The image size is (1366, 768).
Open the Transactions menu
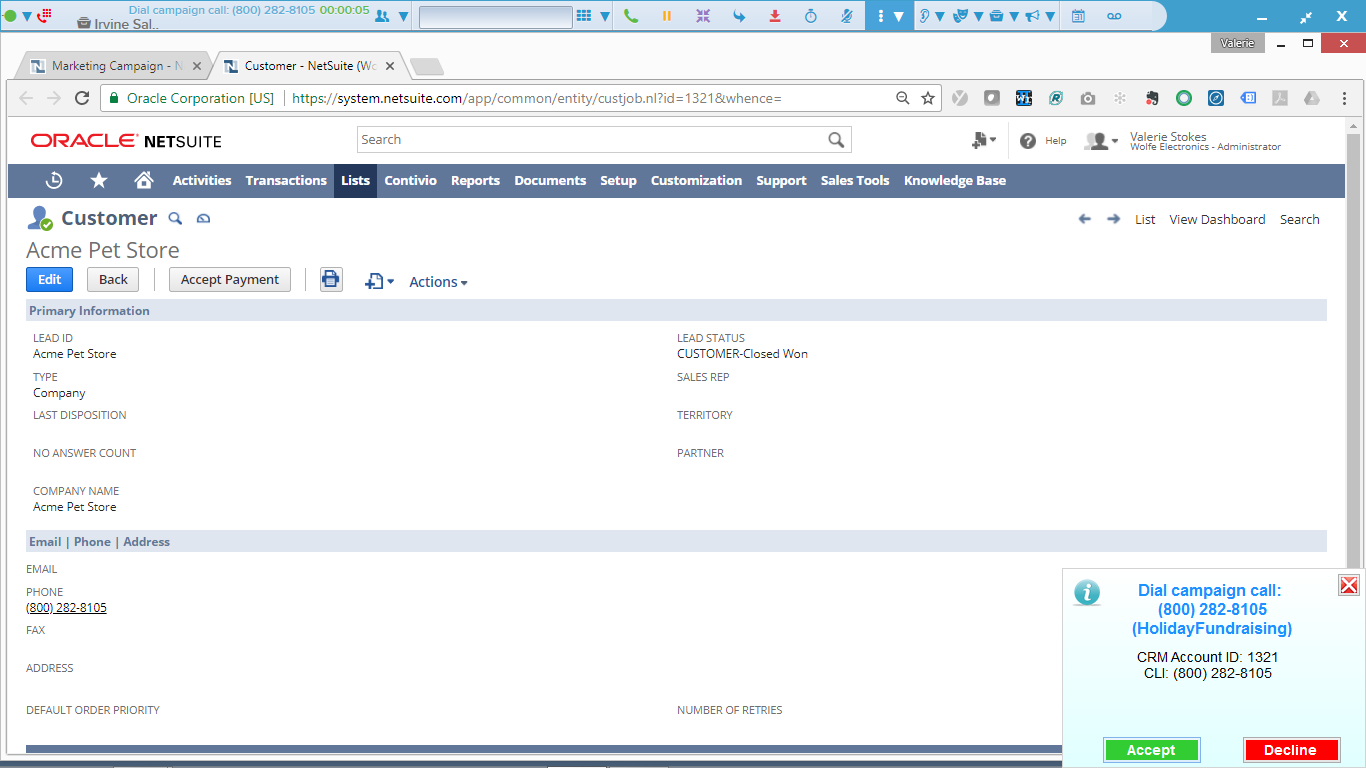coord(286,180)
